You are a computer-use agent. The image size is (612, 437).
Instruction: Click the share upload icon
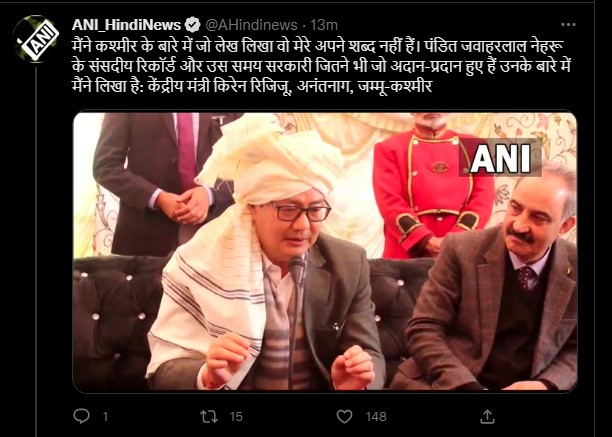point(487,416)
